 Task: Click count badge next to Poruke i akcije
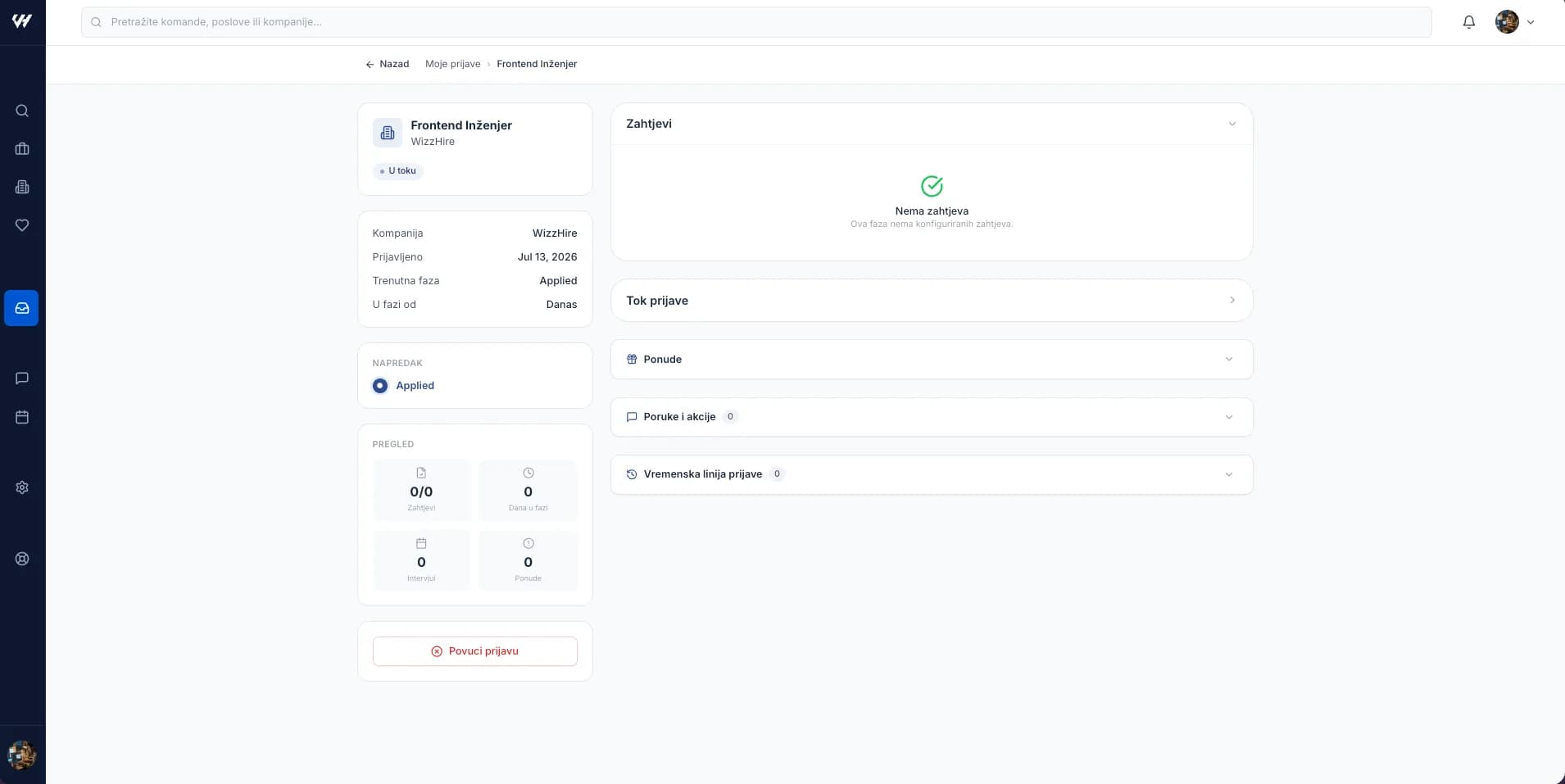(730, 417)
